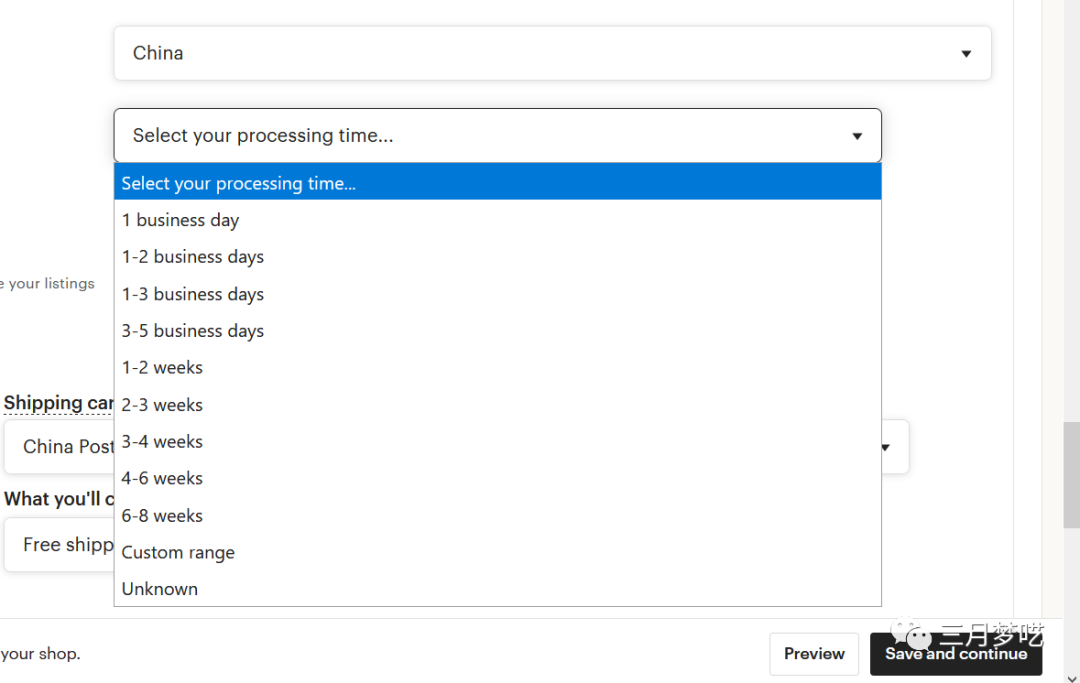Open the Free shipping dropdown

58,545
